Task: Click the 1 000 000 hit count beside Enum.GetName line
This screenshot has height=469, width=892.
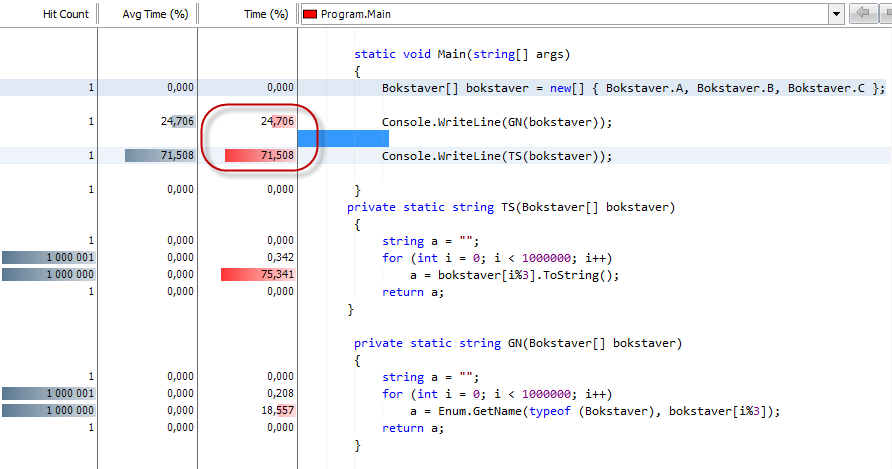Action: pyautogui.click(x=70, y=410)
